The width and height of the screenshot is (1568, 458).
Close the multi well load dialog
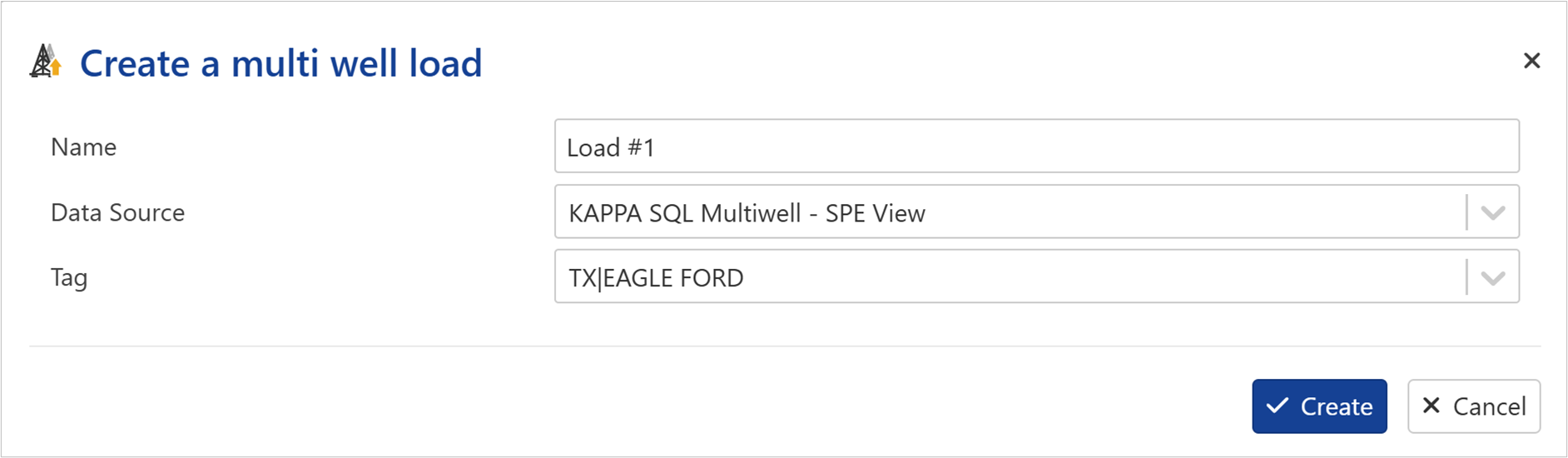click(1531, 61)
